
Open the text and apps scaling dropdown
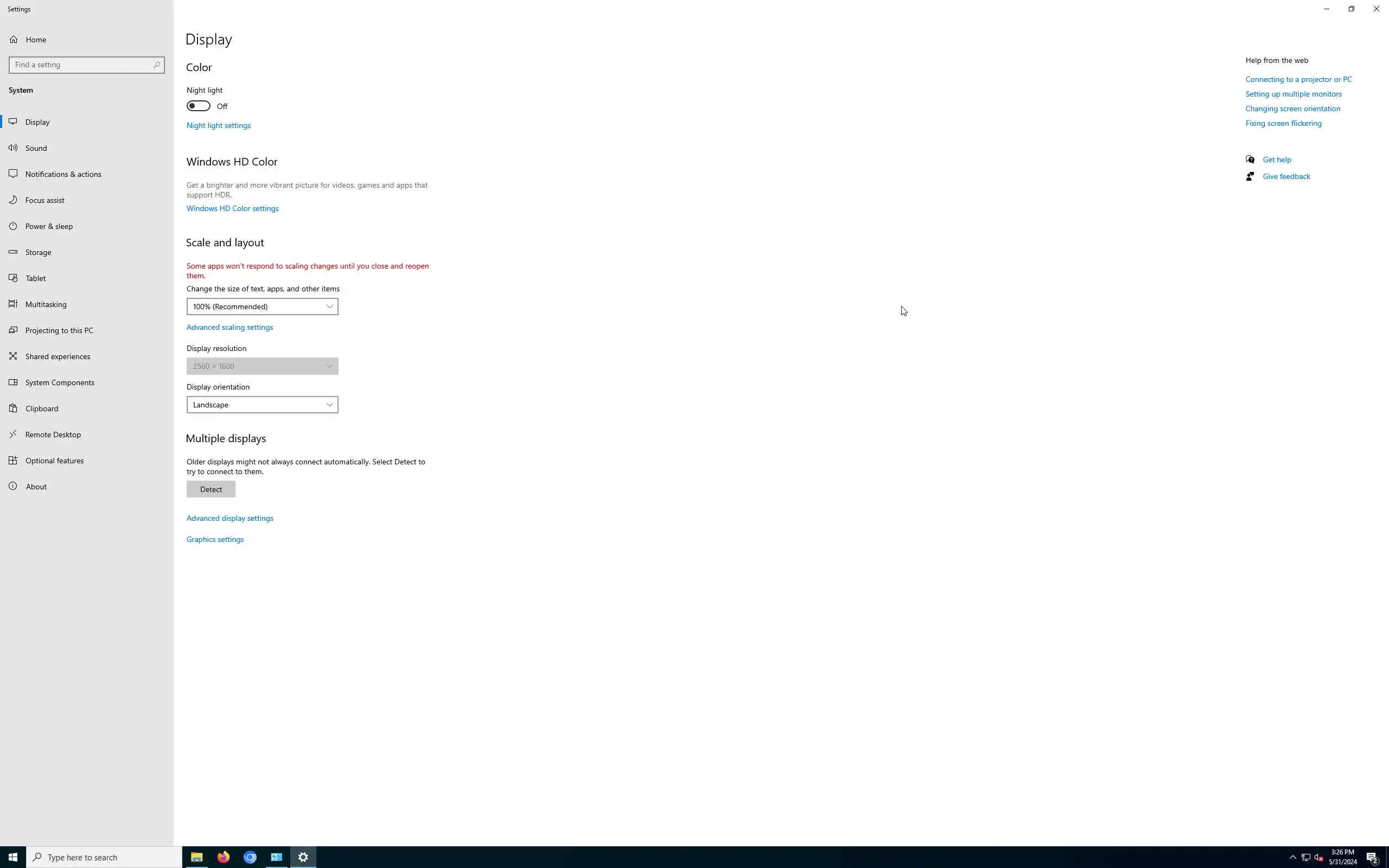tap(262, 307)
